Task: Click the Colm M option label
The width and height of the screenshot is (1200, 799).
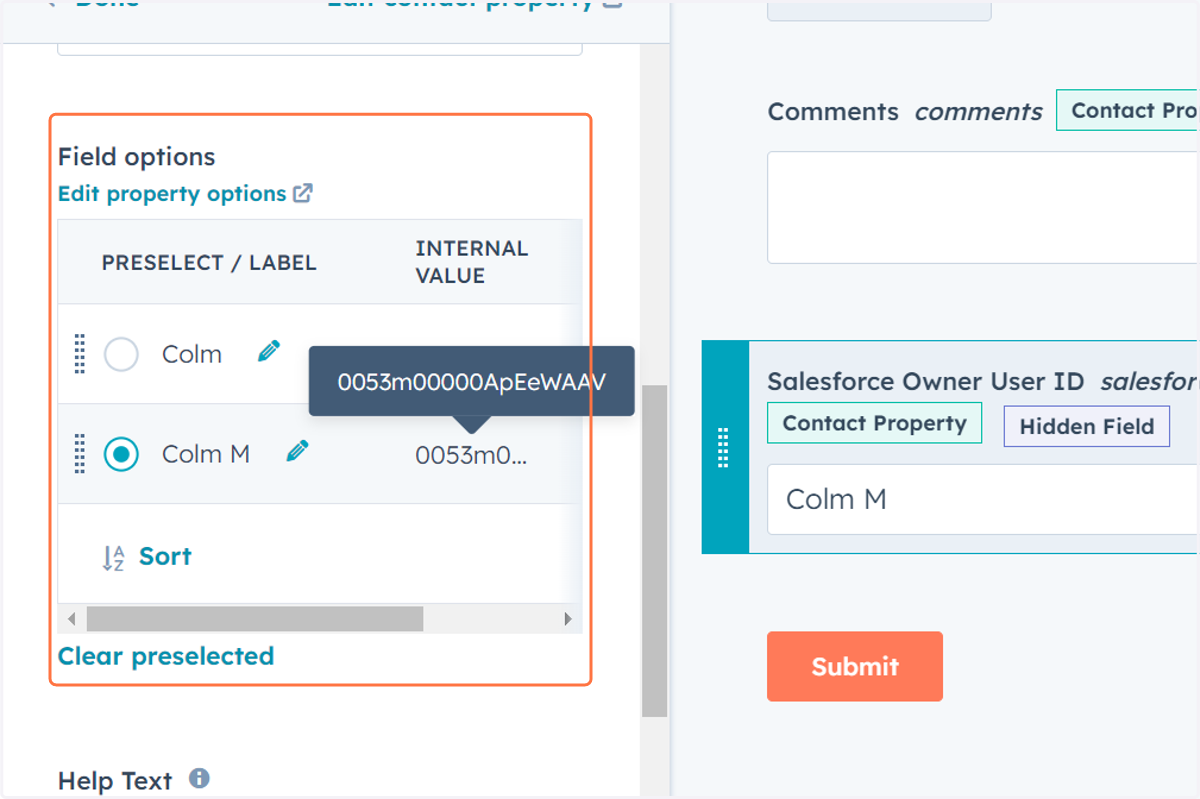Action: click(206, 454)
